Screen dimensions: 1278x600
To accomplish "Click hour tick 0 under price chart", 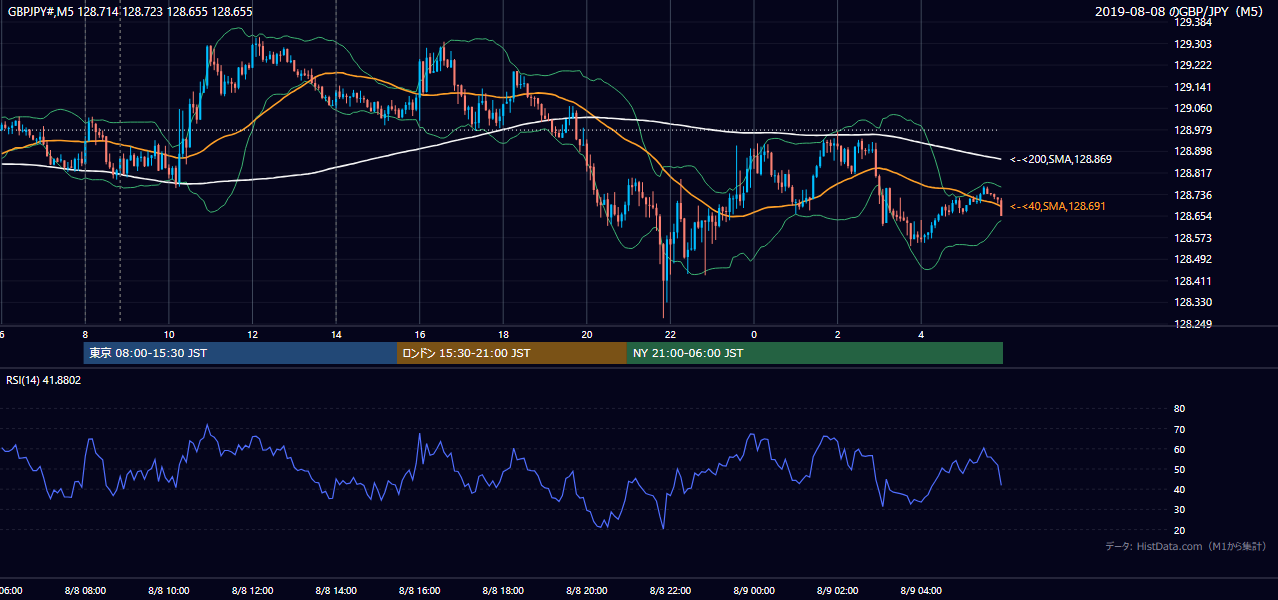I will [755, 335].
